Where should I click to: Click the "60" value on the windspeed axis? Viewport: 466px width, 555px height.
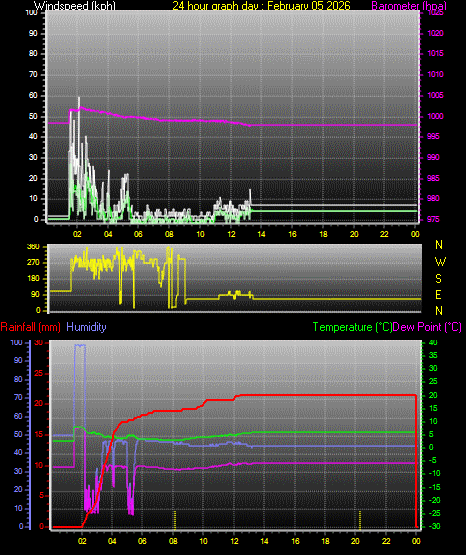click(x=33, y=95)
